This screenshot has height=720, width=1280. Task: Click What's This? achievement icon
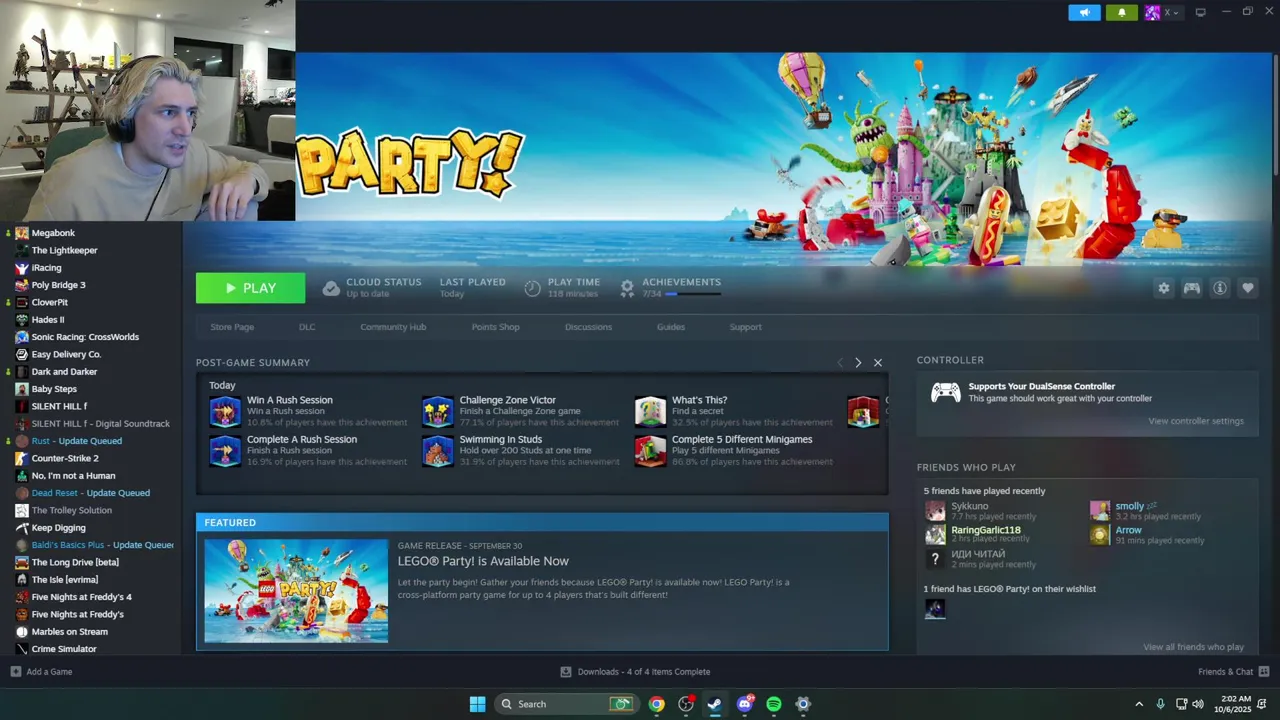point(650,411)
